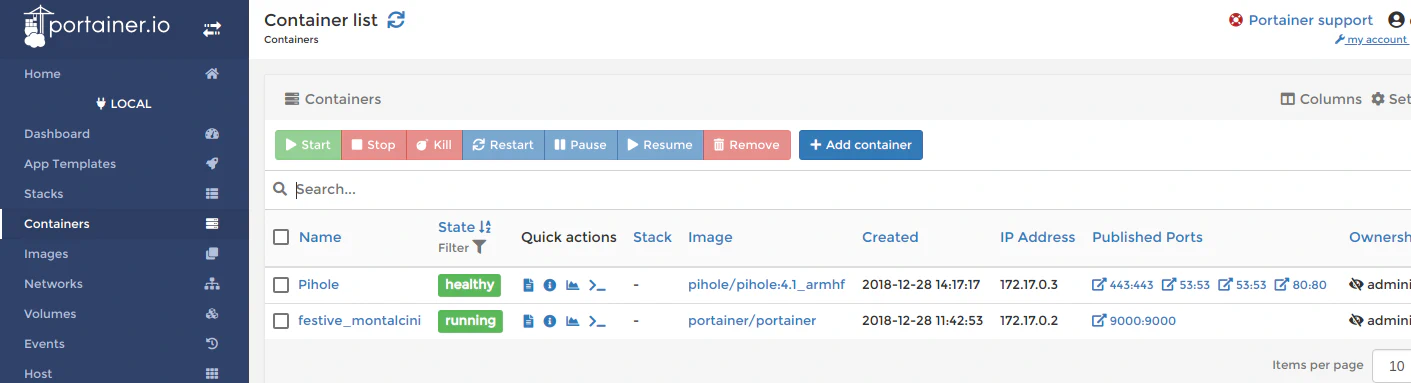Navigate to Images in sidebar
Image resolution: width=1411 pixels, height=383 pixels.
tap(46, 254)
